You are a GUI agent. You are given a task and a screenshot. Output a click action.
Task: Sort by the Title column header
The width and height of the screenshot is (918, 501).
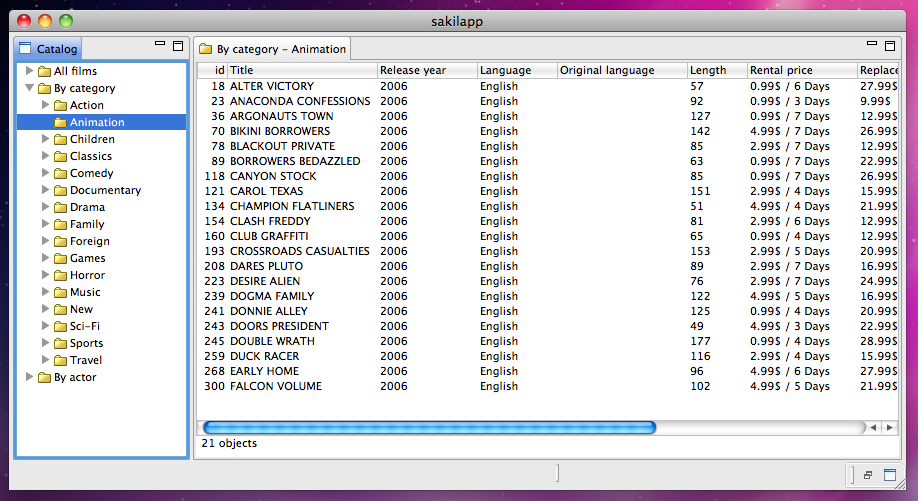pyautogui.click(x=302, y=70)
